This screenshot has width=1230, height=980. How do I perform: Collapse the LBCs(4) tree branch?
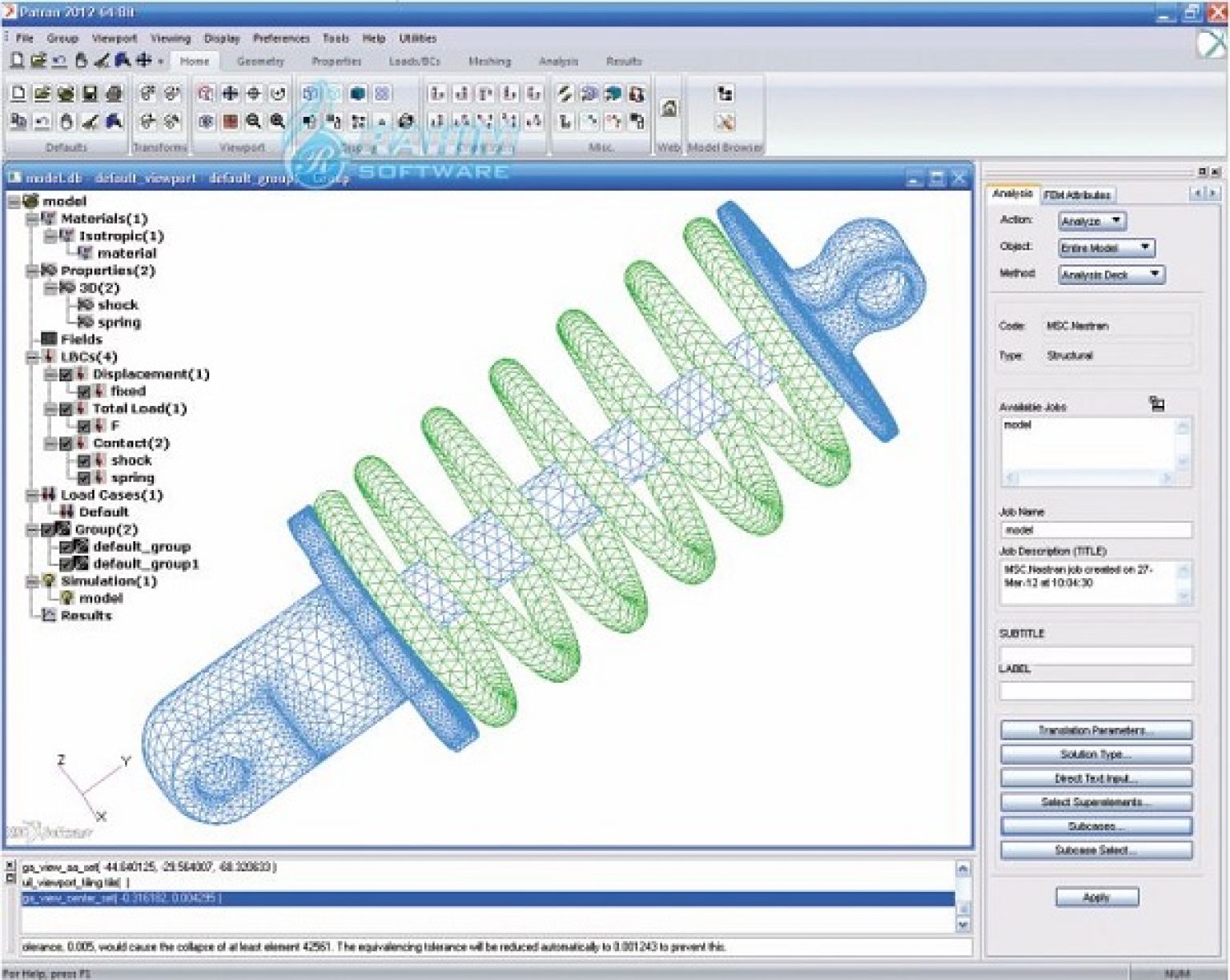coord(32,356)
